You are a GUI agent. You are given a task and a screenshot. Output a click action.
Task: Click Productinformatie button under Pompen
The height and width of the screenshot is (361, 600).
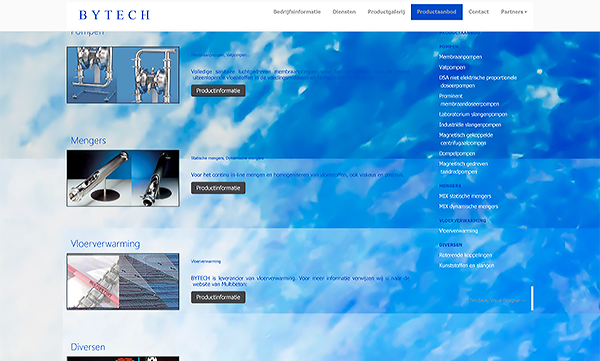point(218,91)
